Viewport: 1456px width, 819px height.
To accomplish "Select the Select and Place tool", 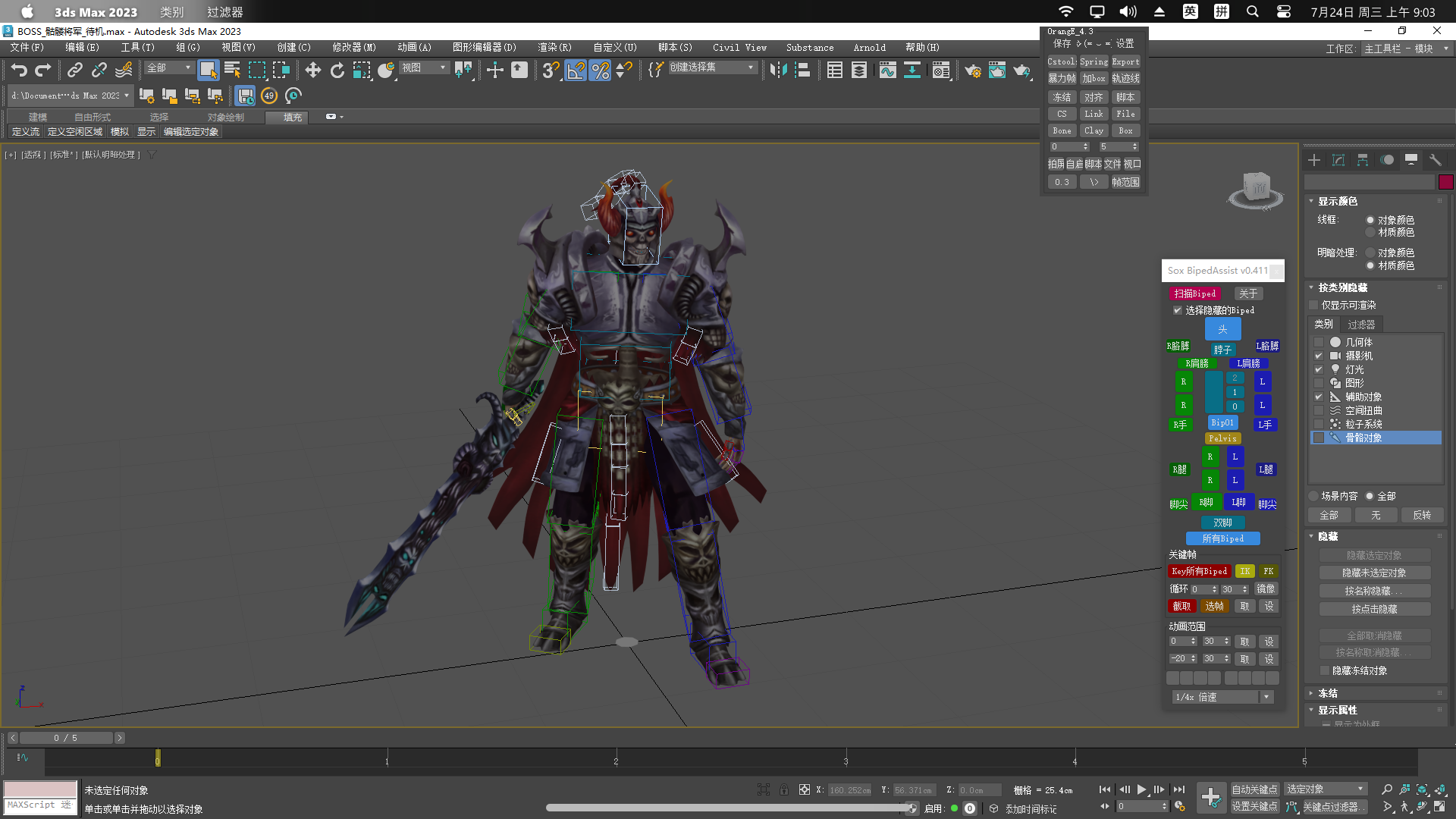I will tap(386, 71).
